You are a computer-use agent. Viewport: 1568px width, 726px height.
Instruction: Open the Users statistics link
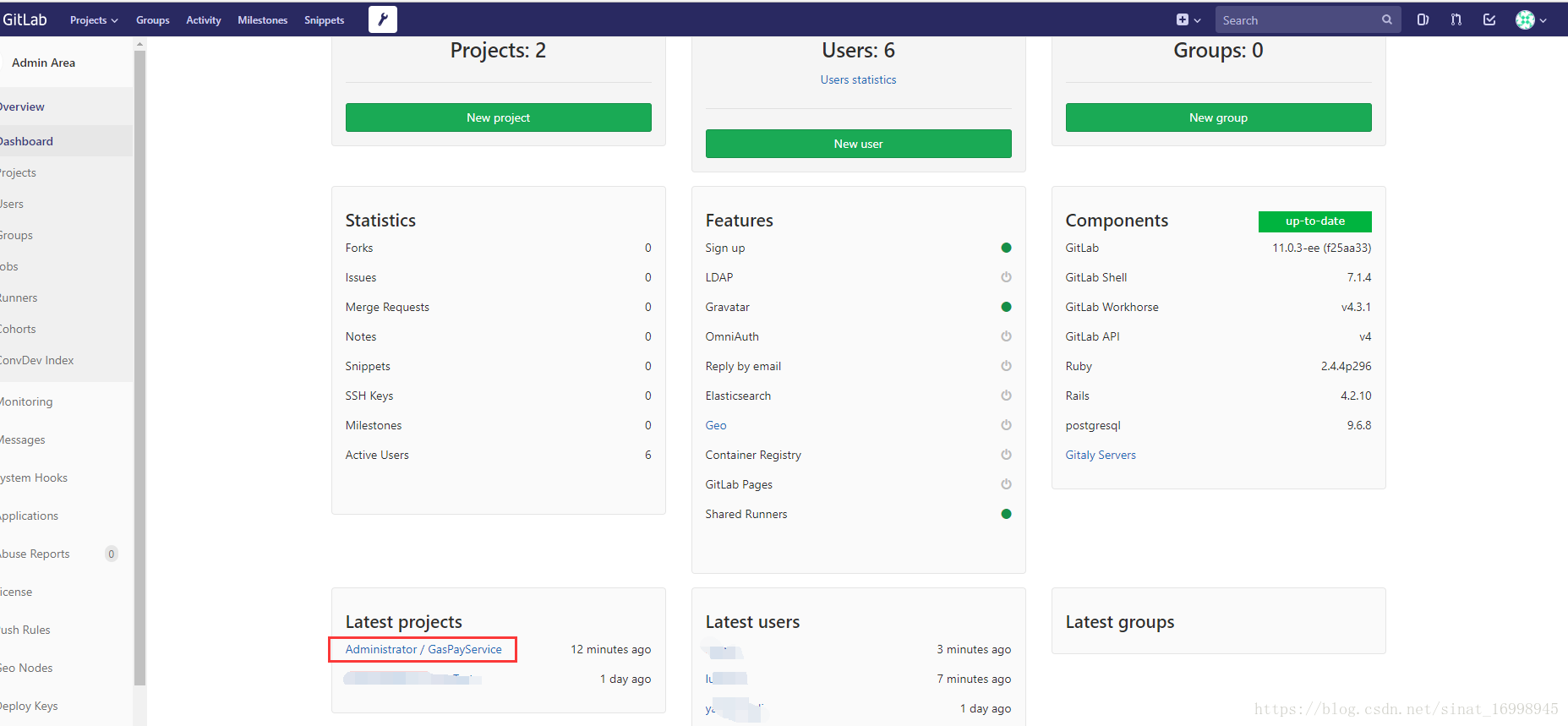point(858,79)
